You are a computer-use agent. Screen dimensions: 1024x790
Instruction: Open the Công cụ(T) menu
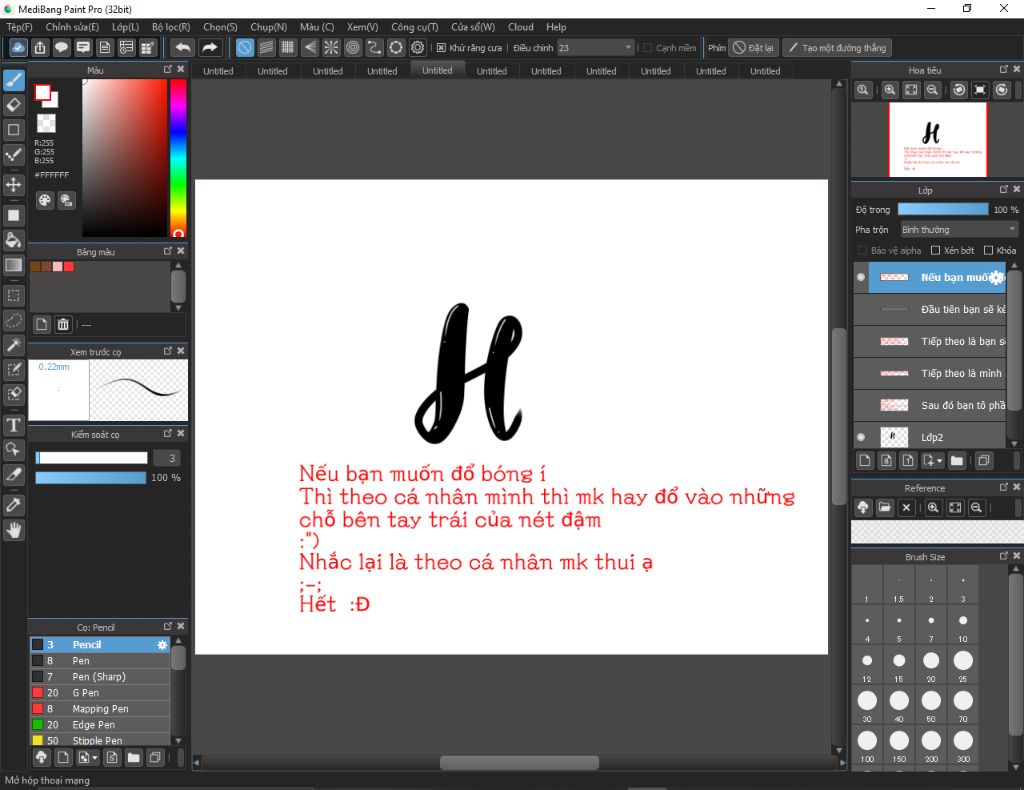(x=415, y=27)
